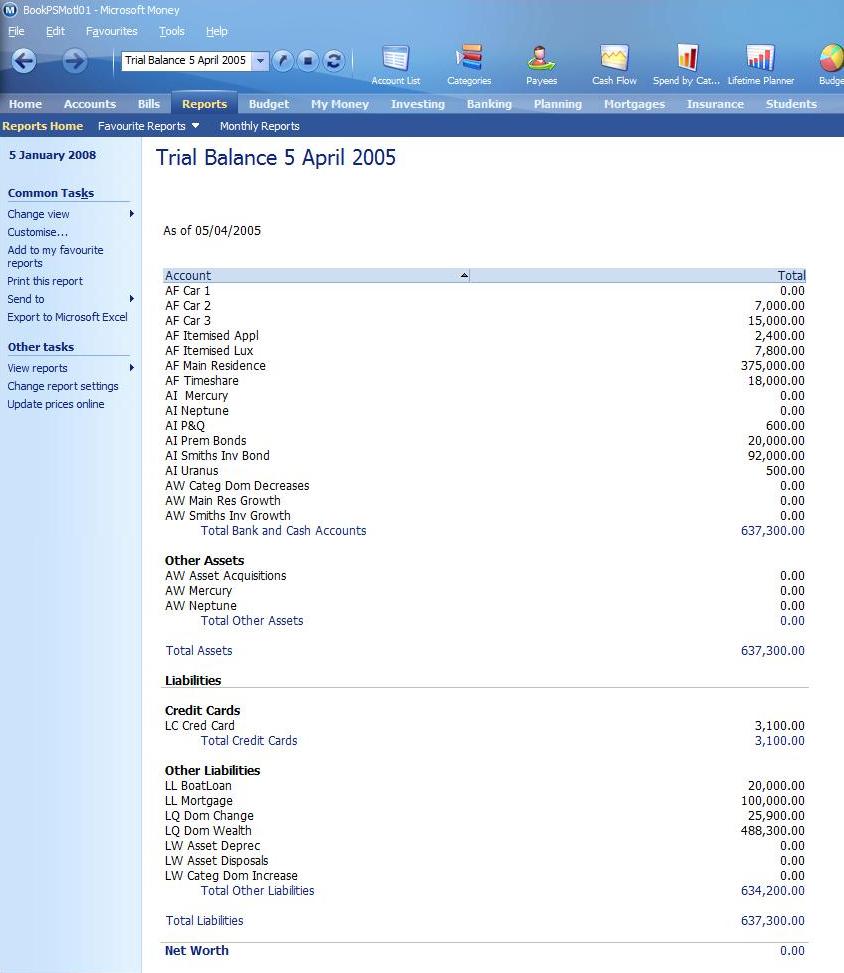This screenshot has height=973, width=844.
Task: Click the Customise… task link
Action: click(x=38, y=232)
